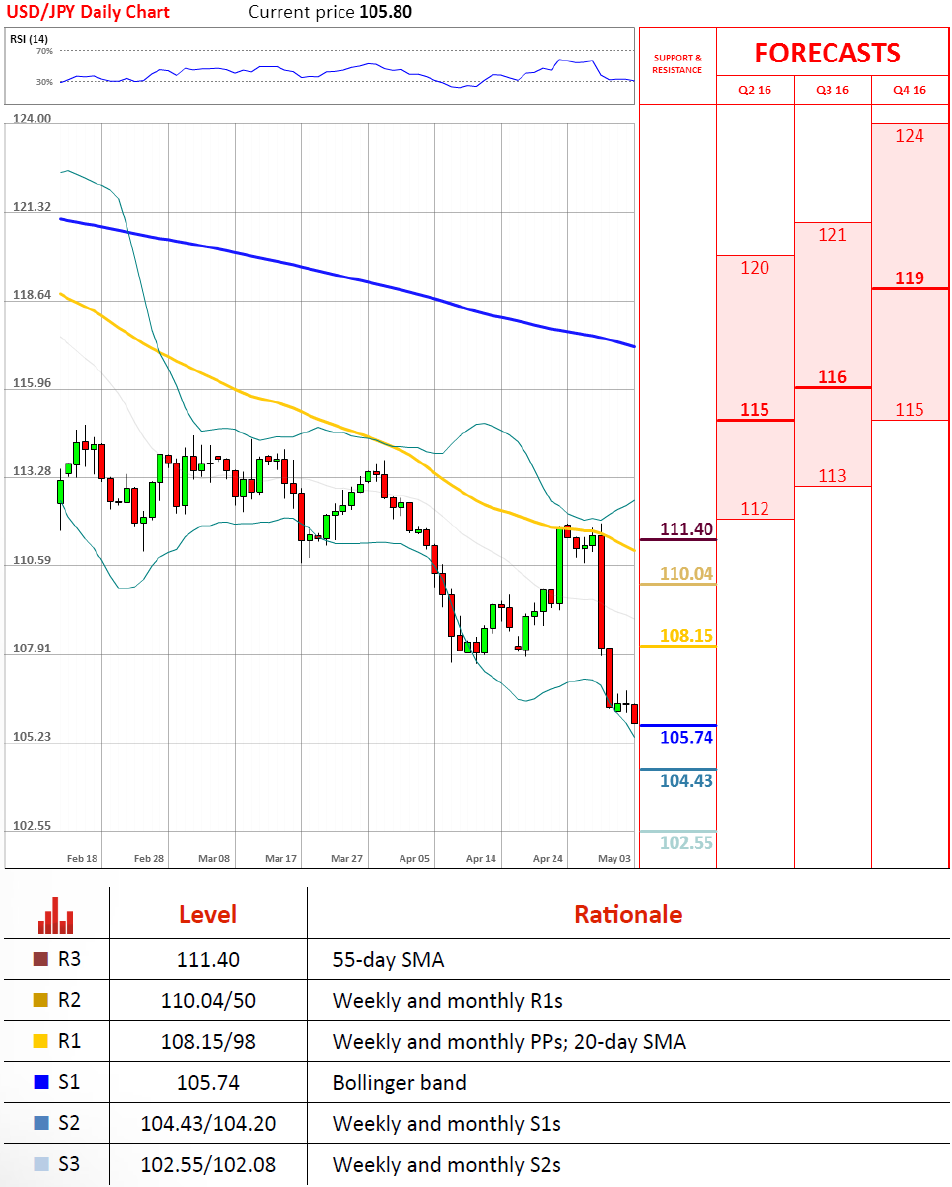Viewport: 952px width, 1187px height.
Task: Click the S1 level value 105.74 in table
Action: (x=208, y=1083)
